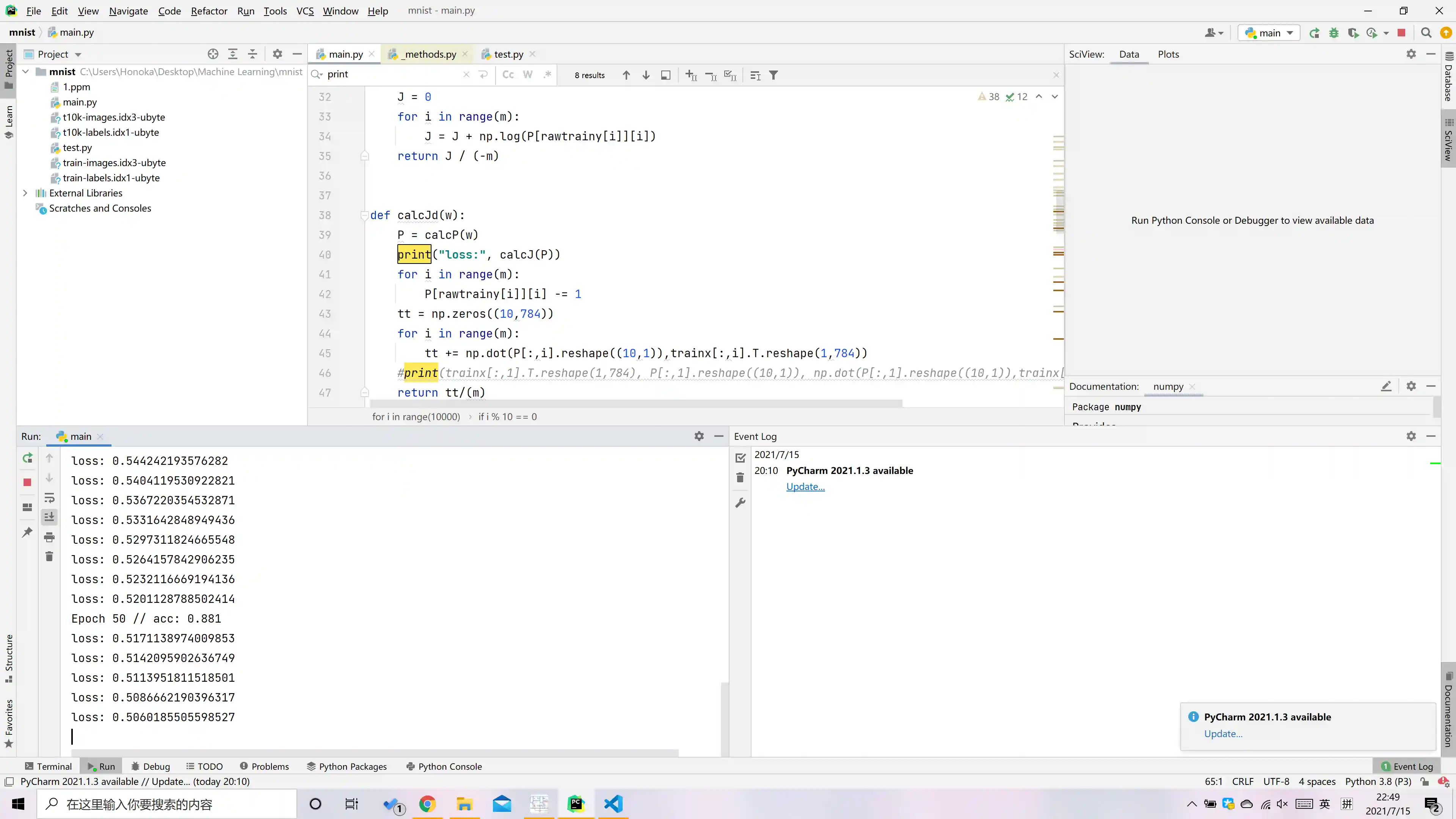The image size is (1456, 819).
Task: Click the search Filter funnel icon
Action: 774,75
